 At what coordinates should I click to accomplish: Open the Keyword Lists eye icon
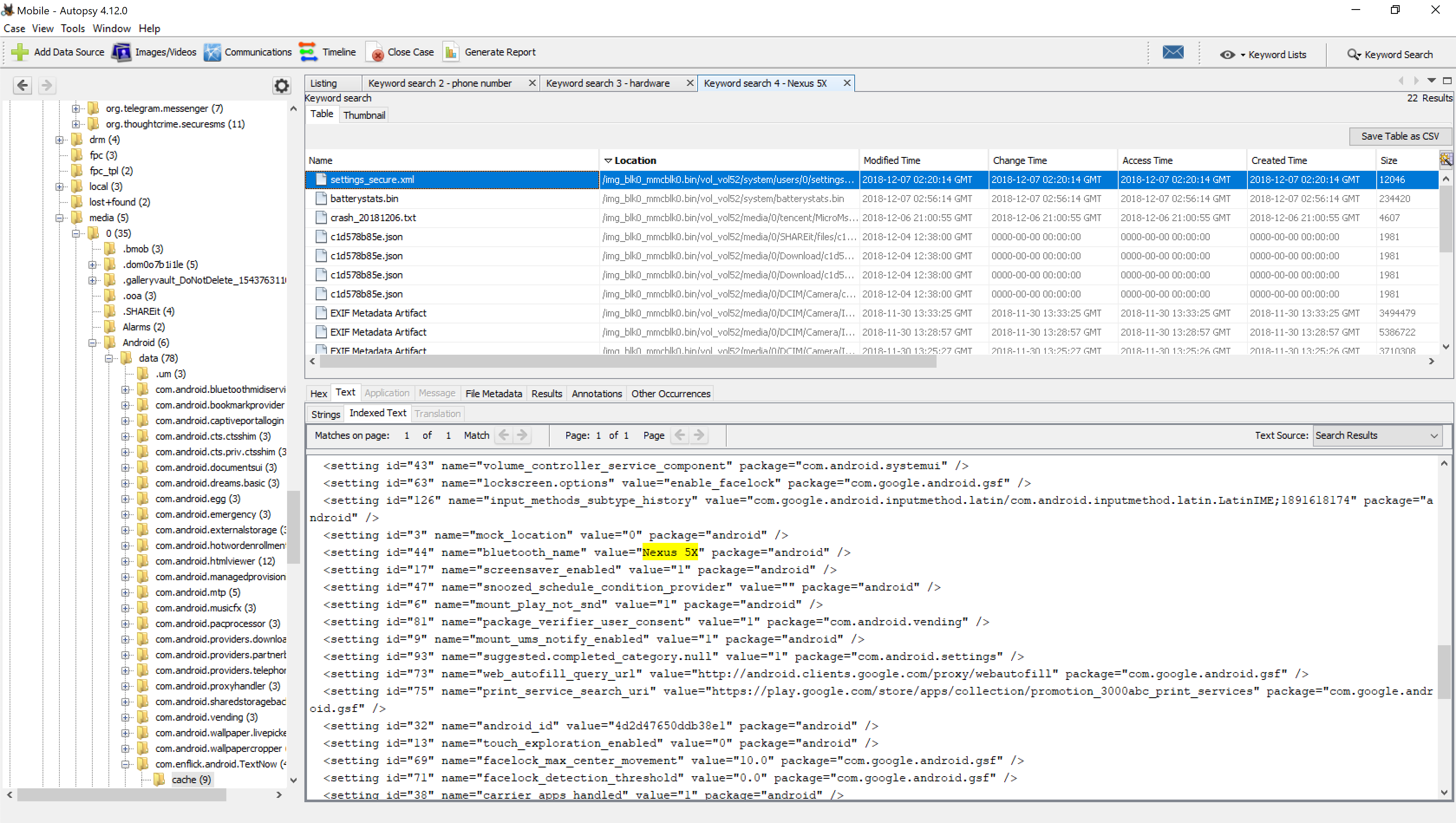(x=1227, y=55)
